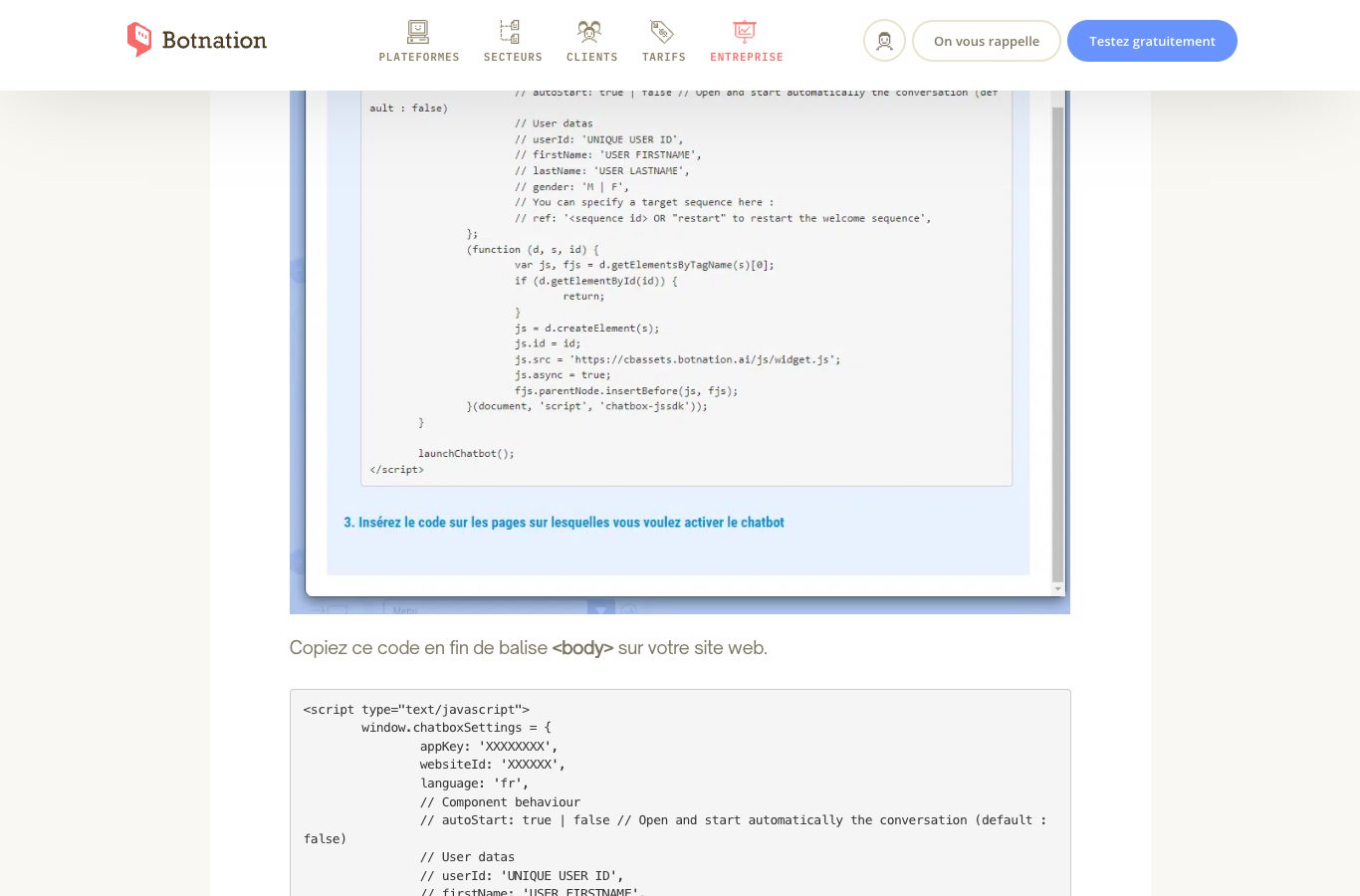Screen dimensions: 1360x896
Task: Open the TARIFS menu
Action: point(664,58)
